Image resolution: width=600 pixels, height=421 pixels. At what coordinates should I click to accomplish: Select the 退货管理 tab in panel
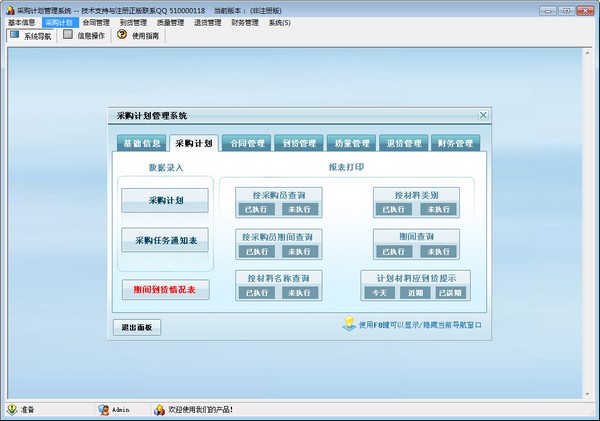[403, 143]
